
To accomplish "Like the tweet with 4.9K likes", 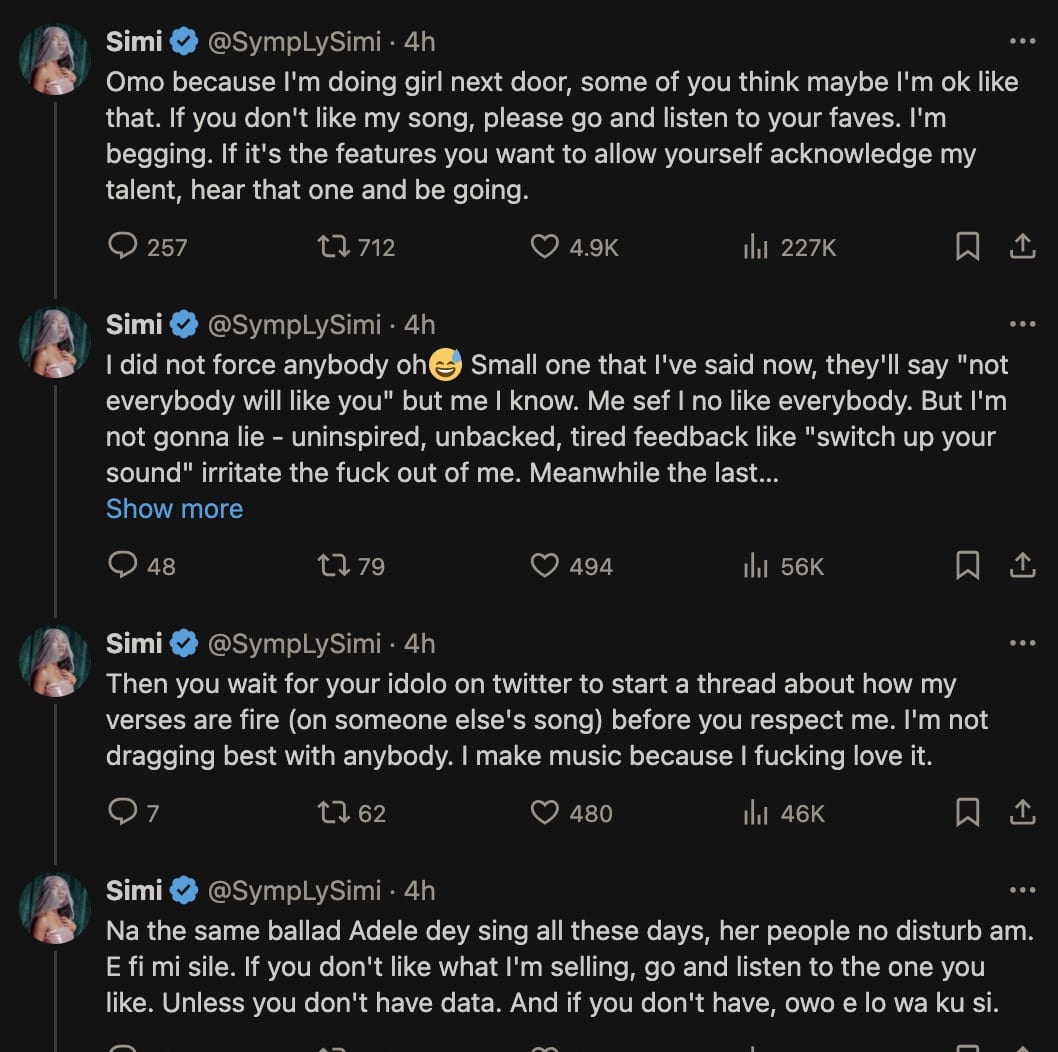I will coord(544,246).
